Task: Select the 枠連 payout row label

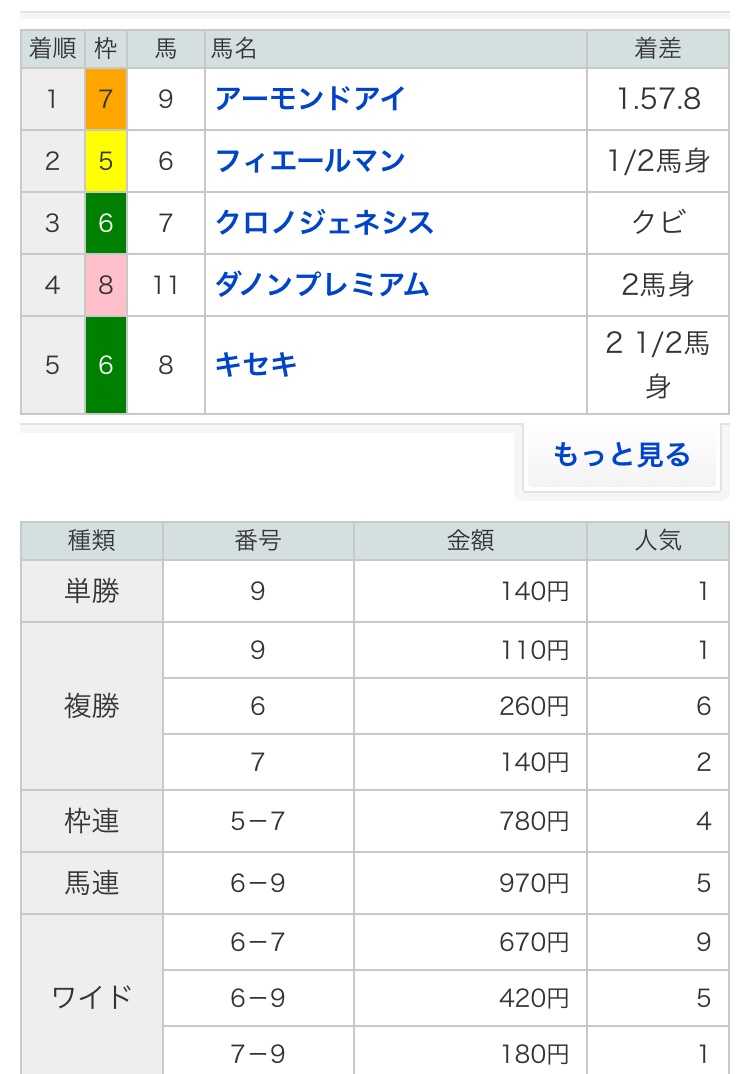Action: pyautogui.click(x=92, y=821)
